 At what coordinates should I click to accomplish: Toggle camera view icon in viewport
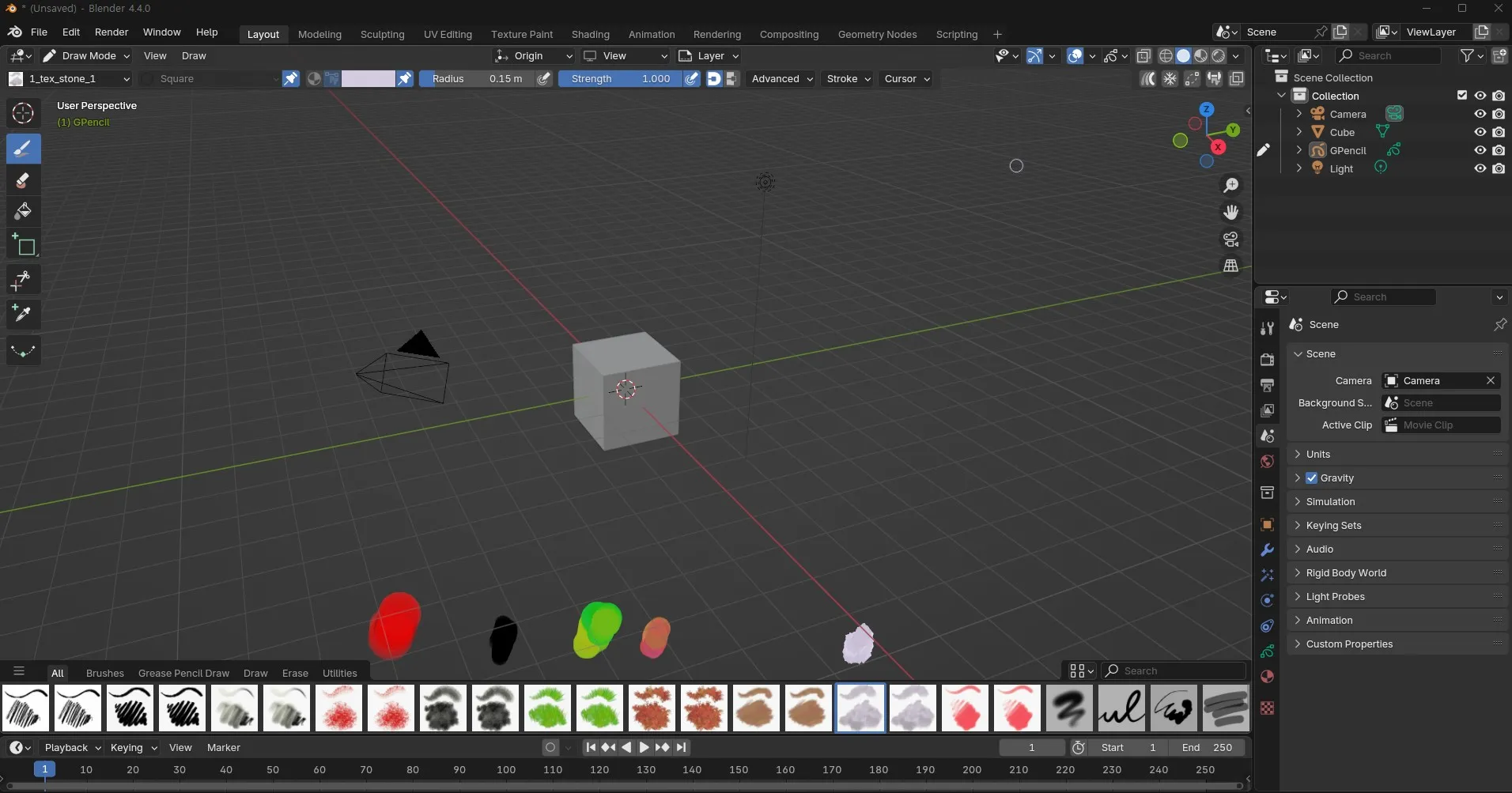click(x=1231, y=239)
